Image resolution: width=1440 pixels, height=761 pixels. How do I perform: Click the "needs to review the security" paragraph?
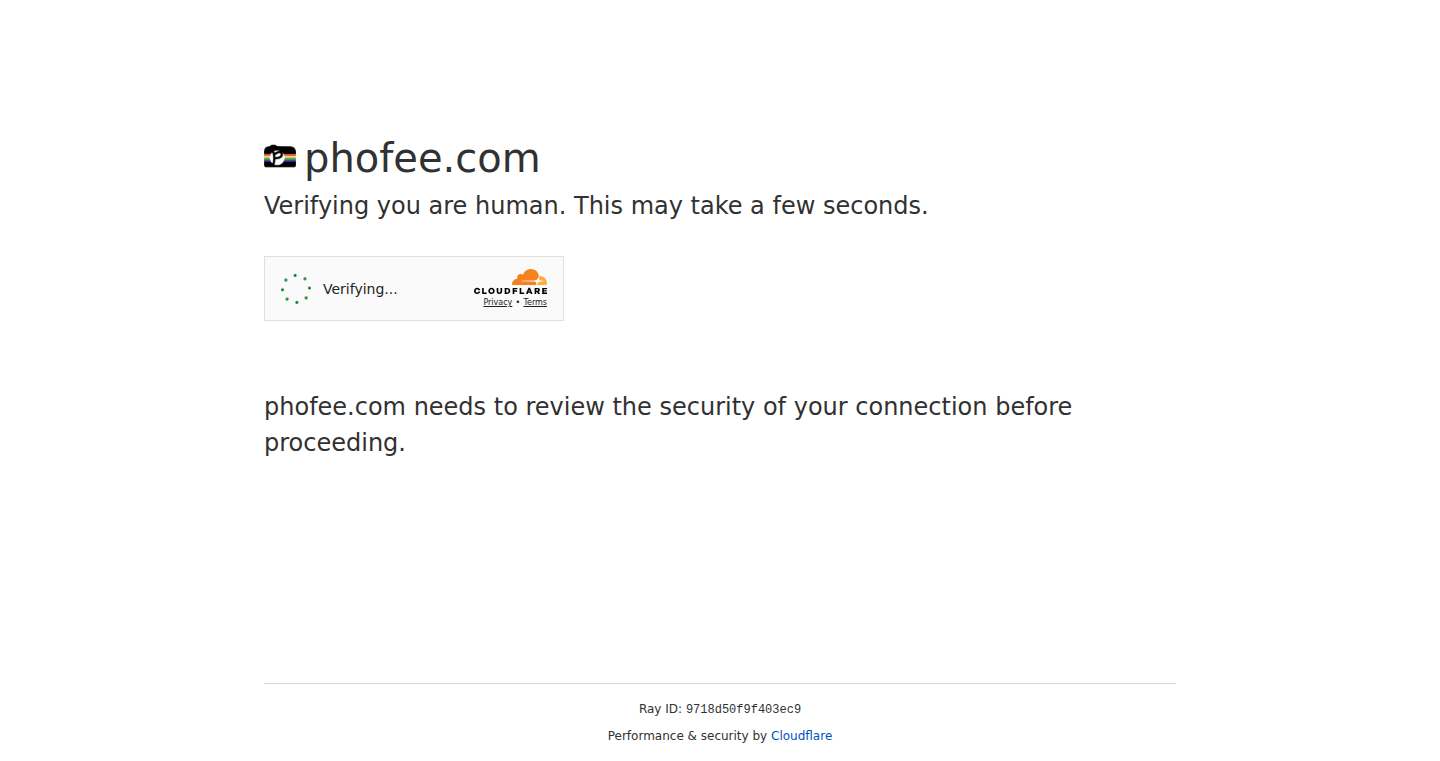668,425
